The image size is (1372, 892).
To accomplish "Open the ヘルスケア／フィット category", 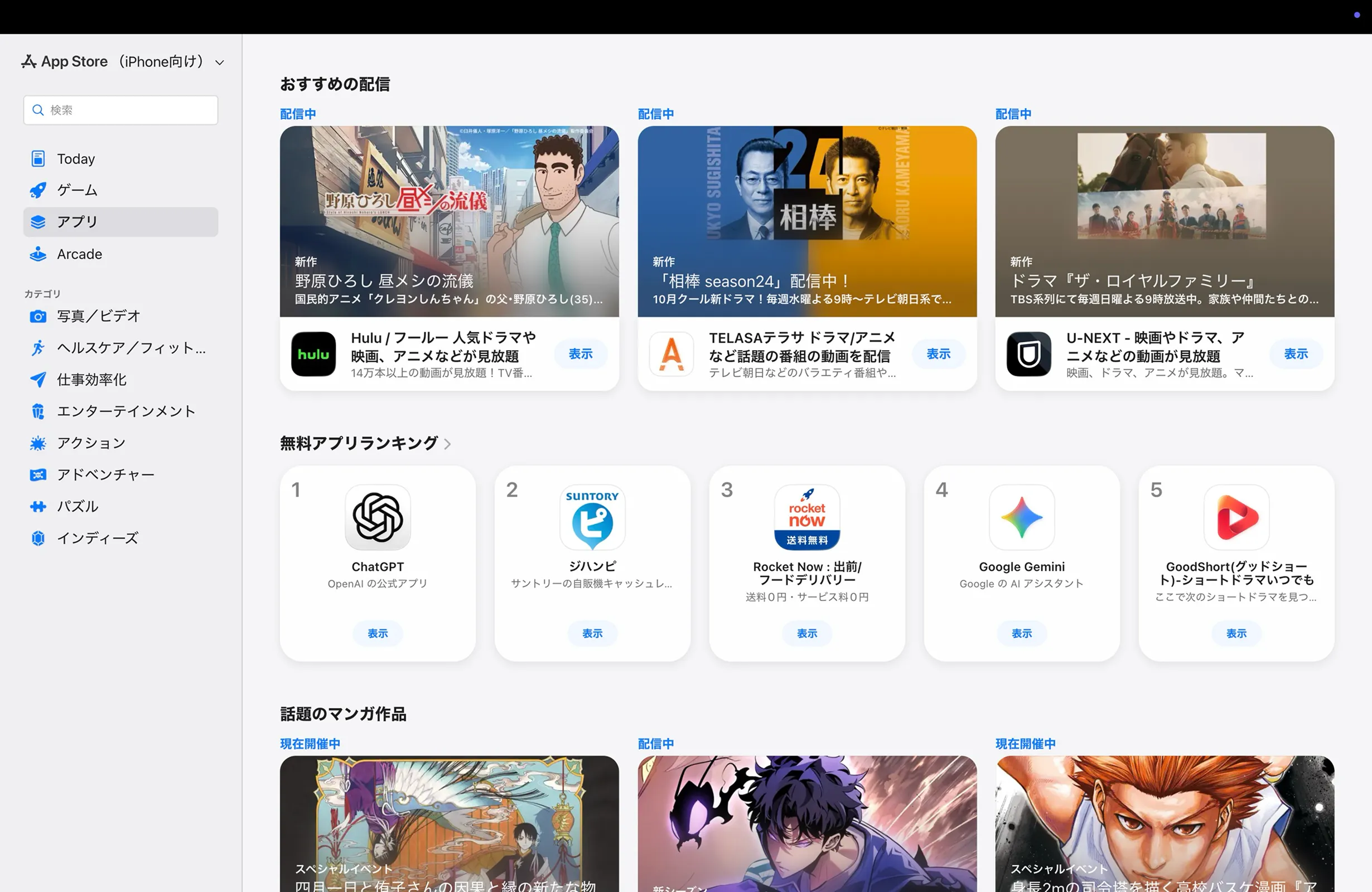I will tap(120, 348).
